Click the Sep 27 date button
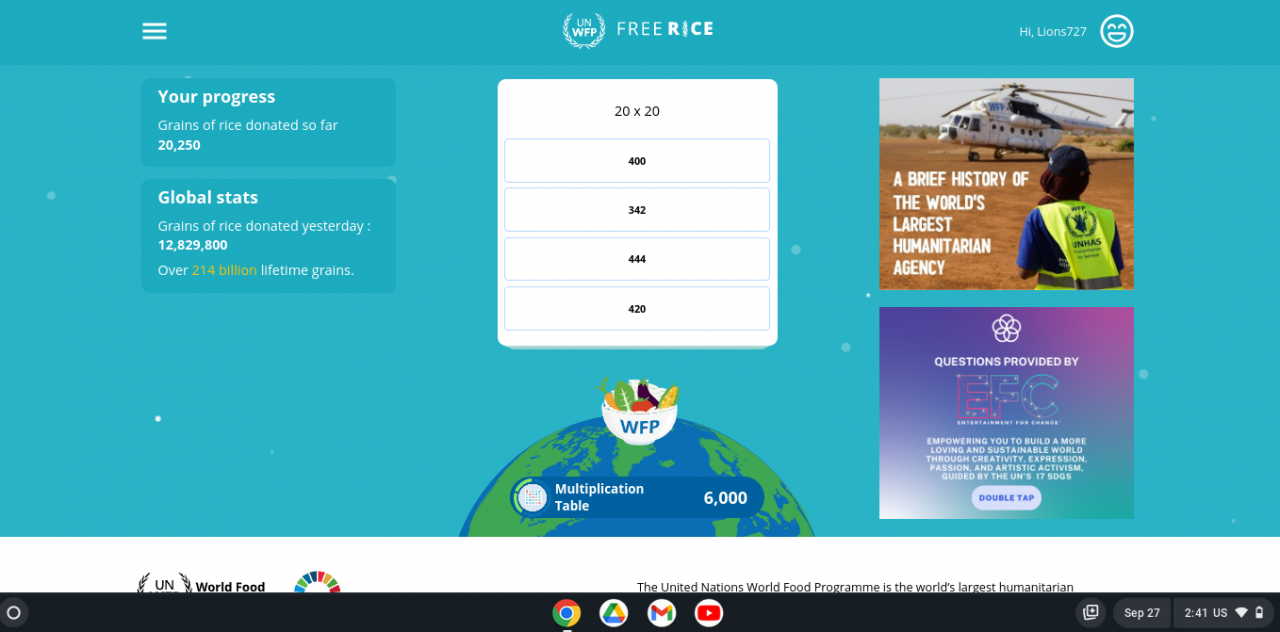The width and height of the screenshot is (1280, 632). point(1142,613)
